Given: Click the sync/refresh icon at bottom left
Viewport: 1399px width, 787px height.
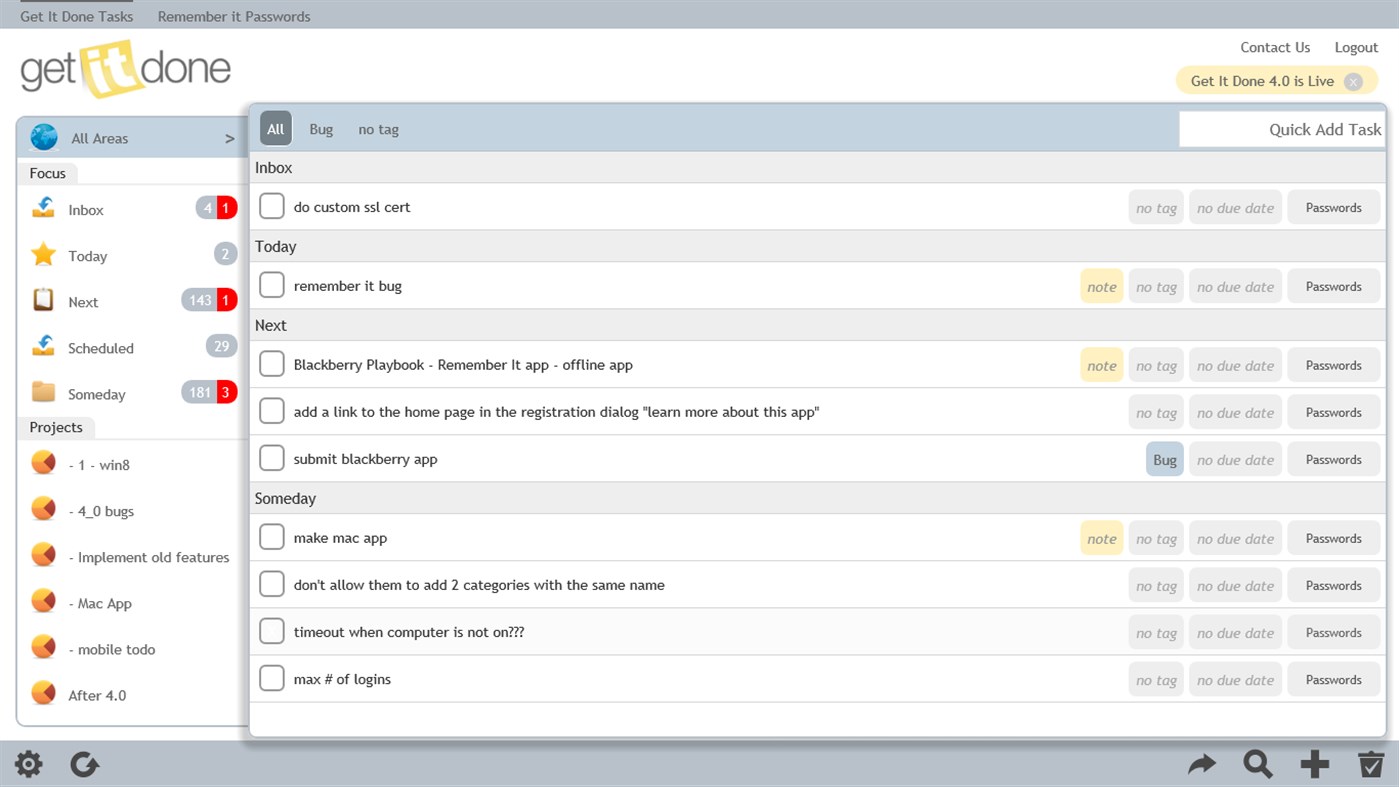Looking at the screenshot, I should pyautogui.click(x=85, y=764).
